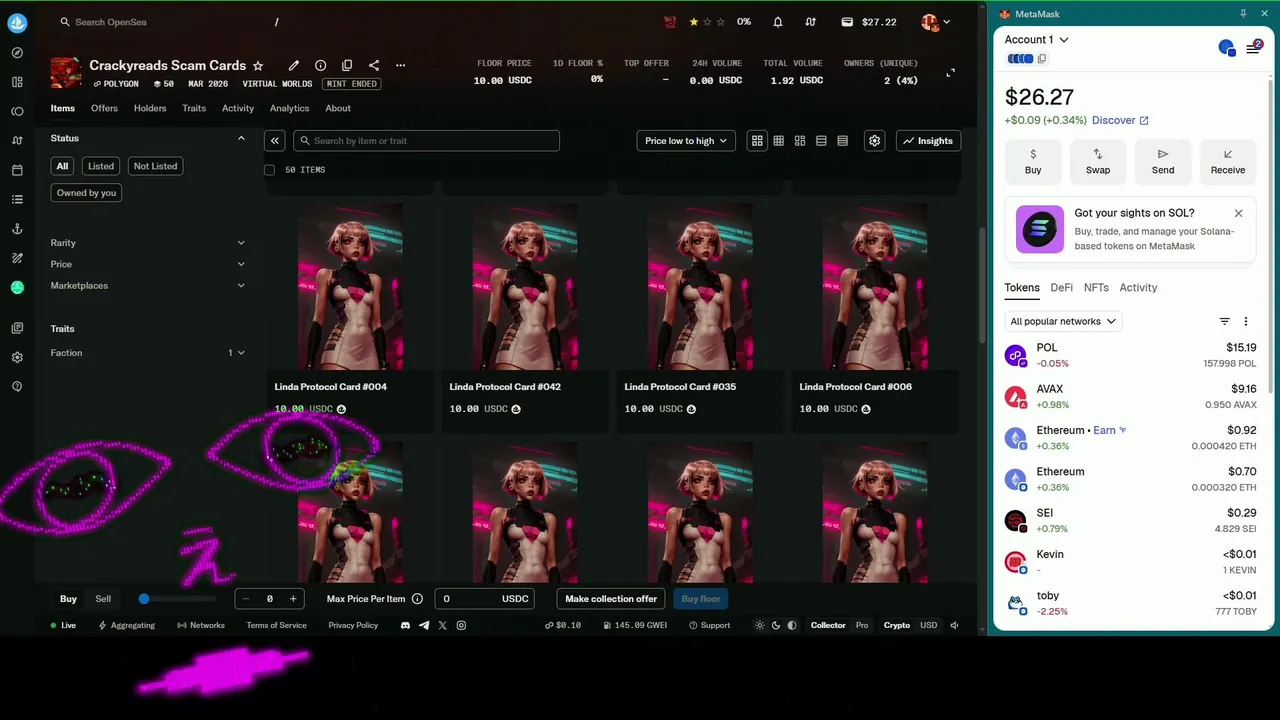Switch to the MetaMask Activity tab
The image size is (1280, 720).
(x=1138, y=288)
